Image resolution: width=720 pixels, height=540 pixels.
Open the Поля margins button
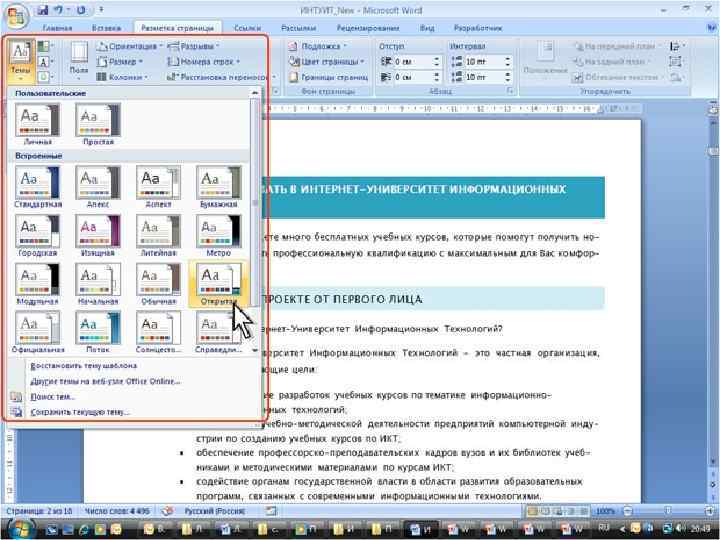[x=79, y=60]
